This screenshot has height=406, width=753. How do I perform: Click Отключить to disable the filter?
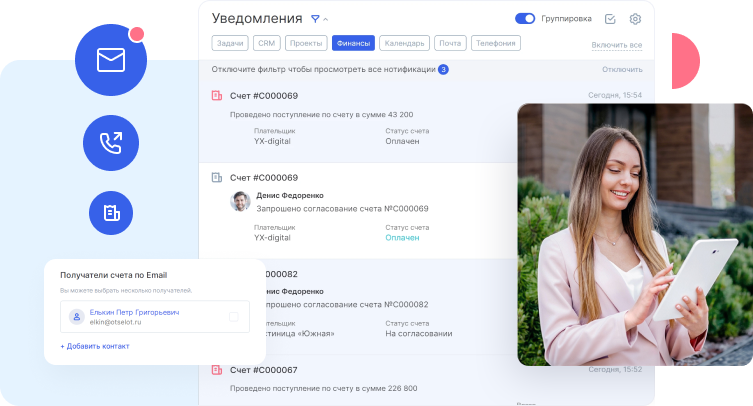(621, 69)
